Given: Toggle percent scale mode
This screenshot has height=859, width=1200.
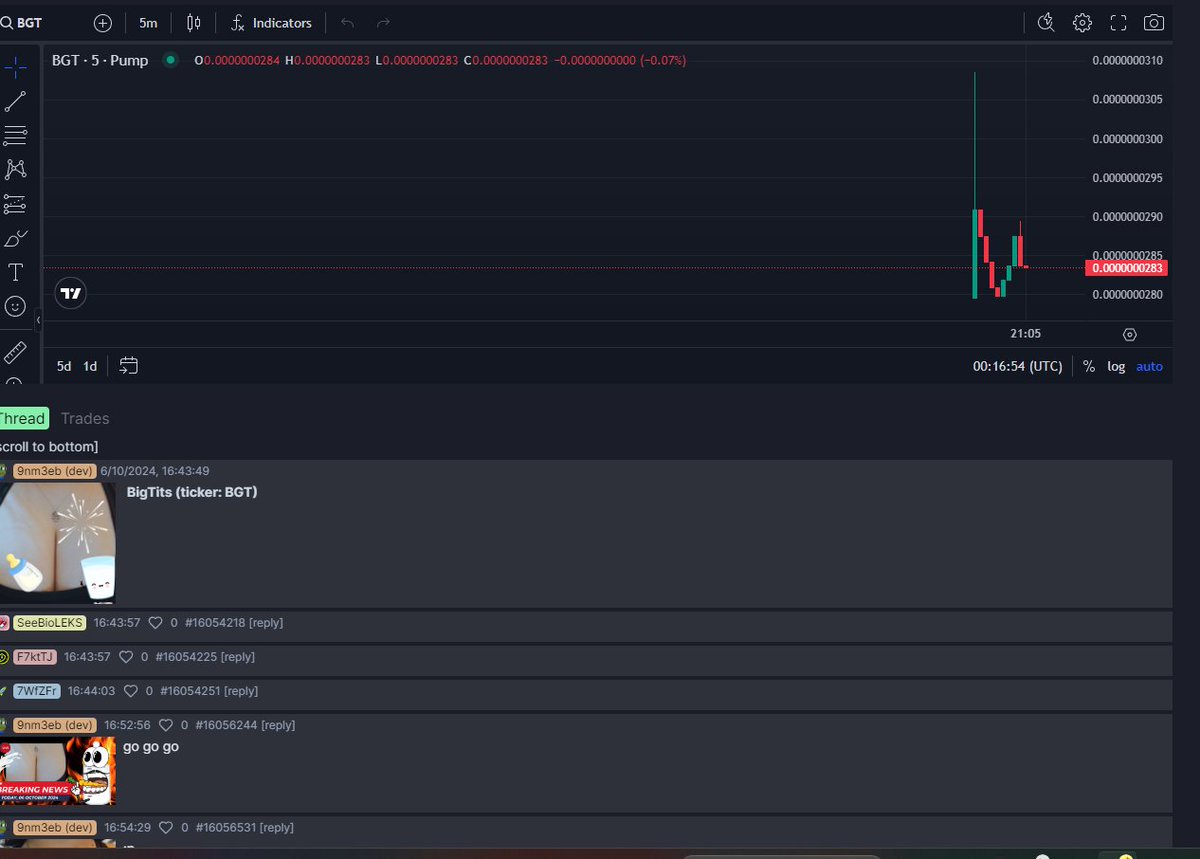Looking at the screenshot, I should [x=1089, y=367].
